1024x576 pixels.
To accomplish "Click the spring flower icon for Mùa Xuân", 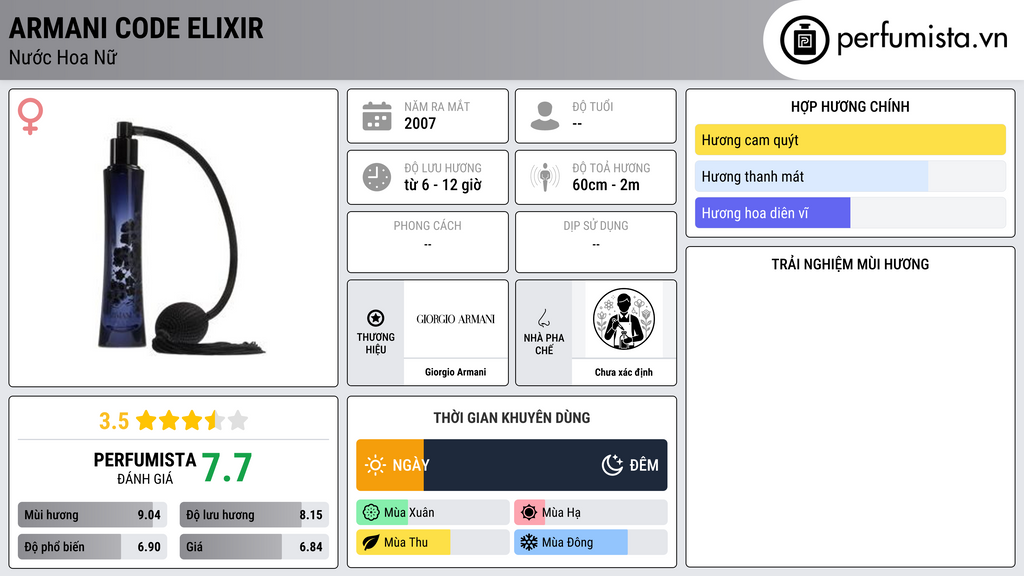I will click(x=371, y=513).
